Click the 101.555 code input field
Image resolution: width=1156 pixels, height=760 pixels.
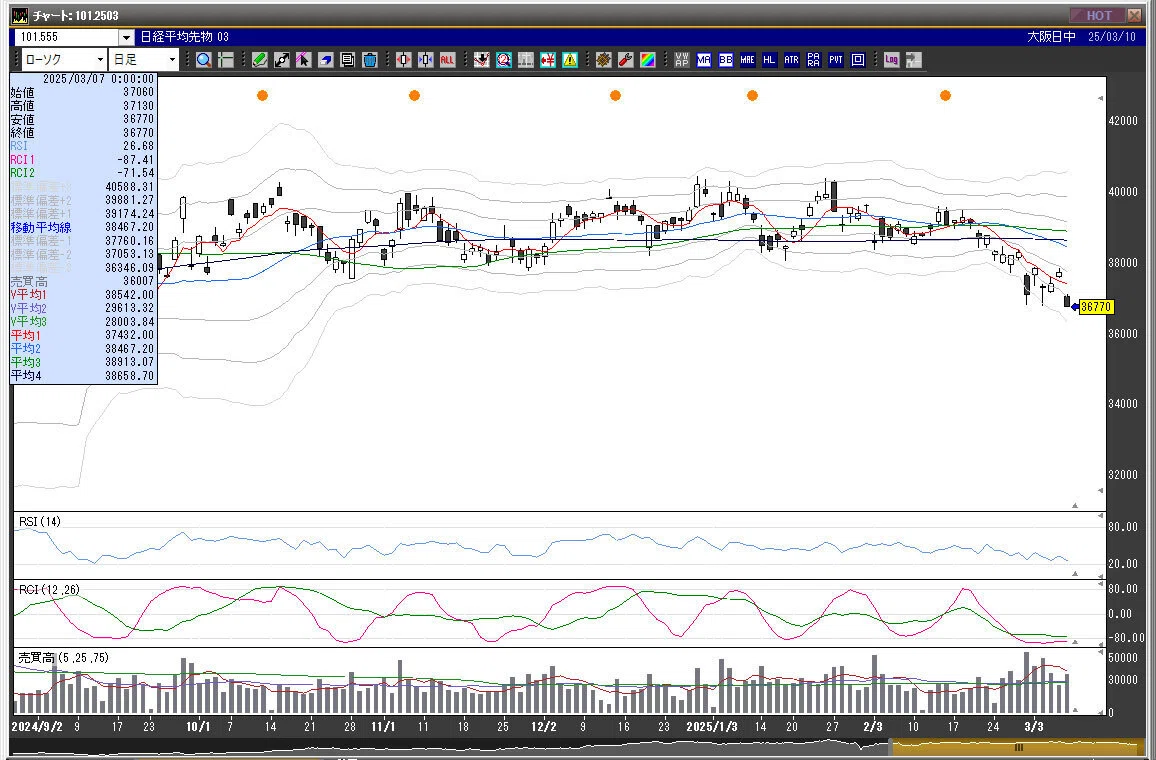click(x=67, y=37)
